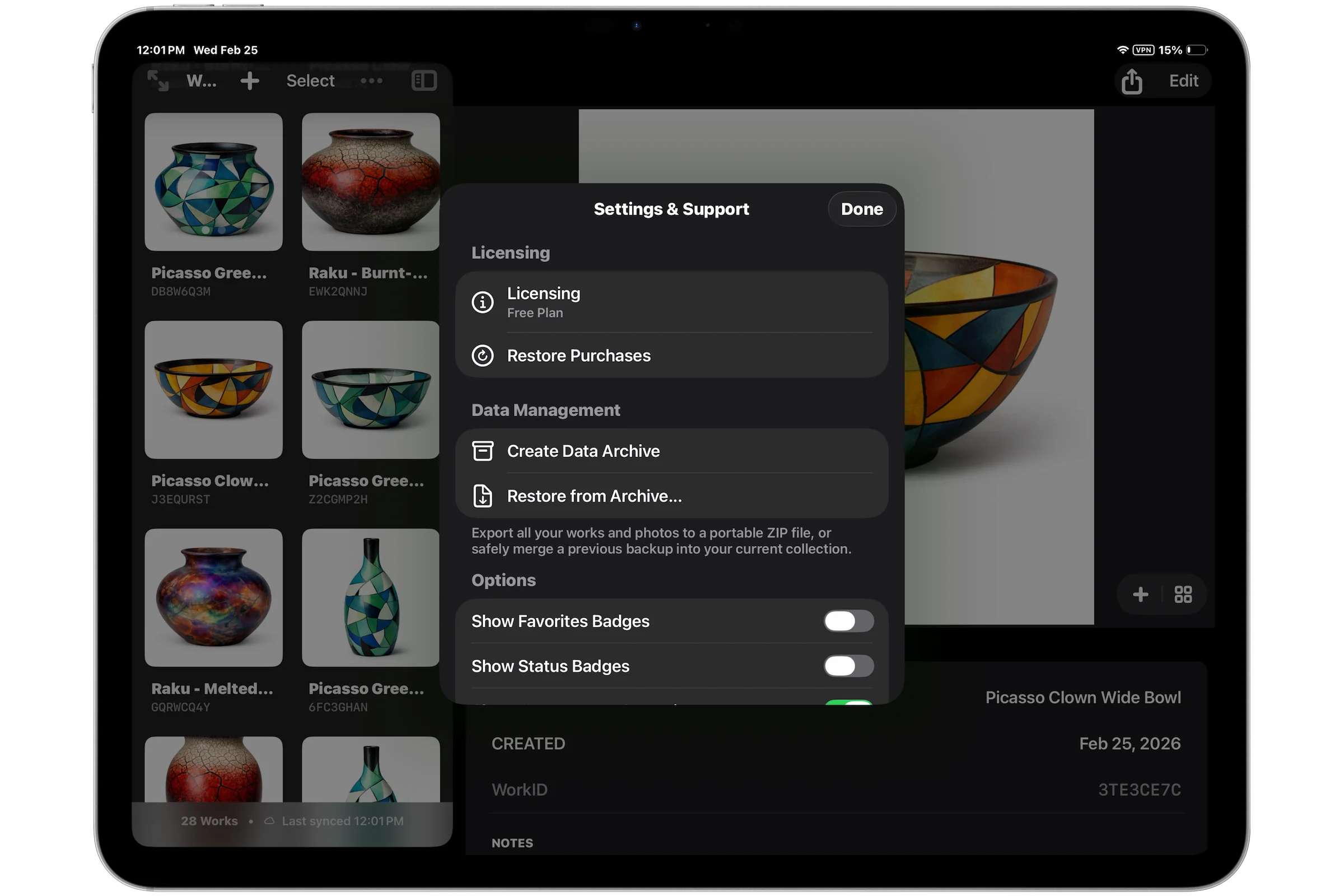This screenshot has width=1344, height=896.
Task: Add a new work with the sidebar plus icon
Action: [250, 81]
